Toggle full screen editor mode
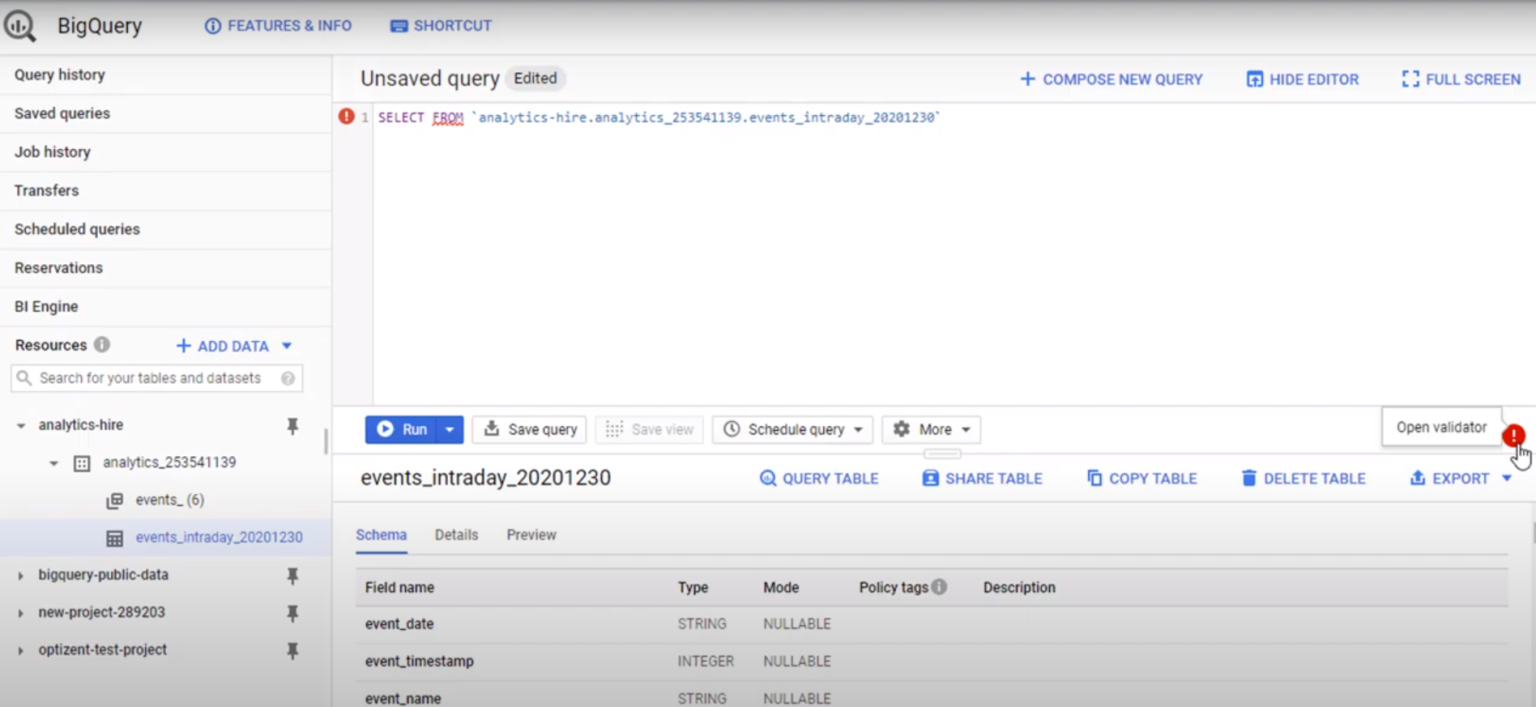The width and height of the screenshot is (1536, 707). click(x=1410, y=79)
